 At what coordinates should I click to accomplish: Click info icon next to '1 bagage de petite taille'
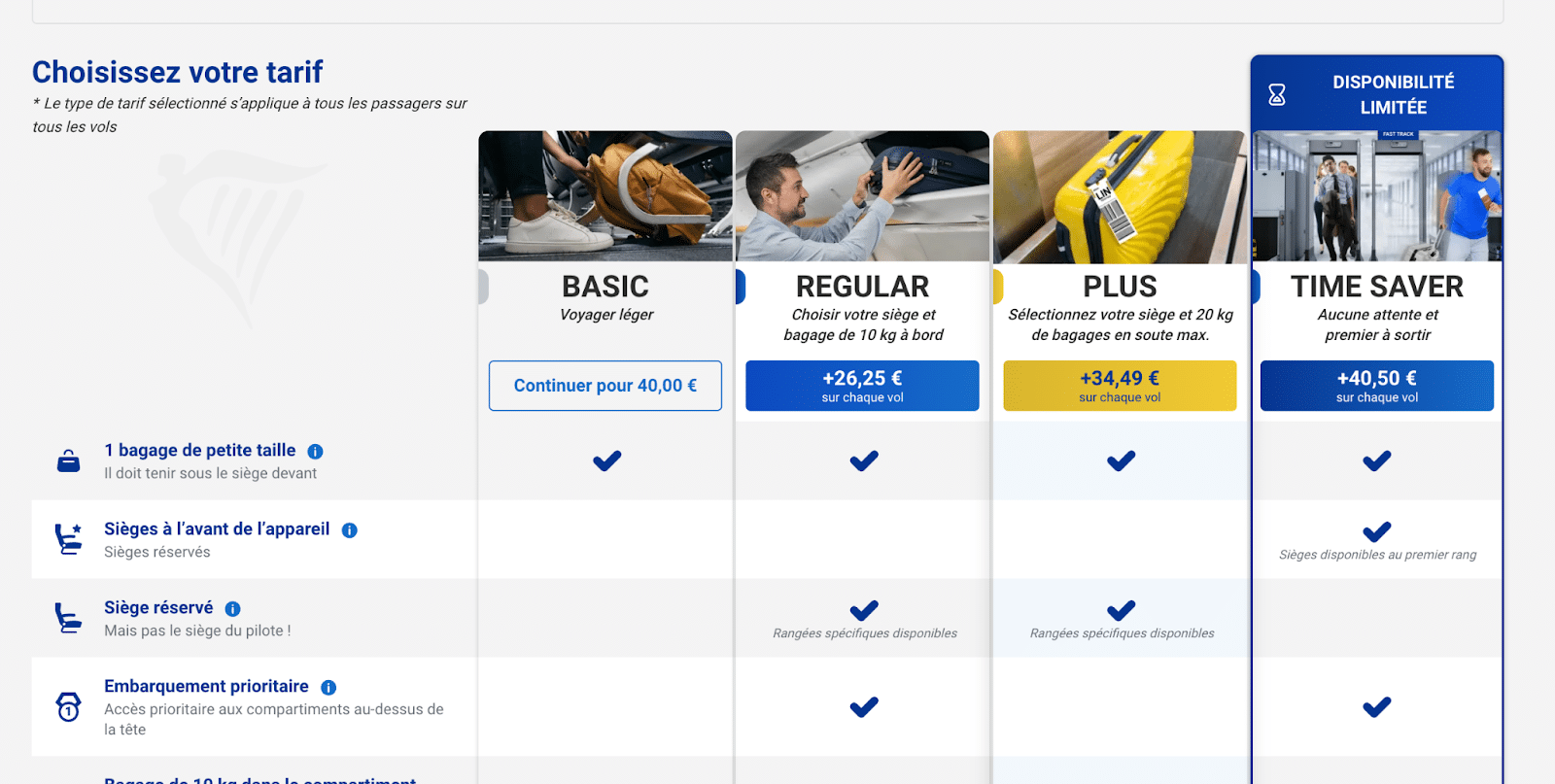pyautogui.click(x=315, y=452)
